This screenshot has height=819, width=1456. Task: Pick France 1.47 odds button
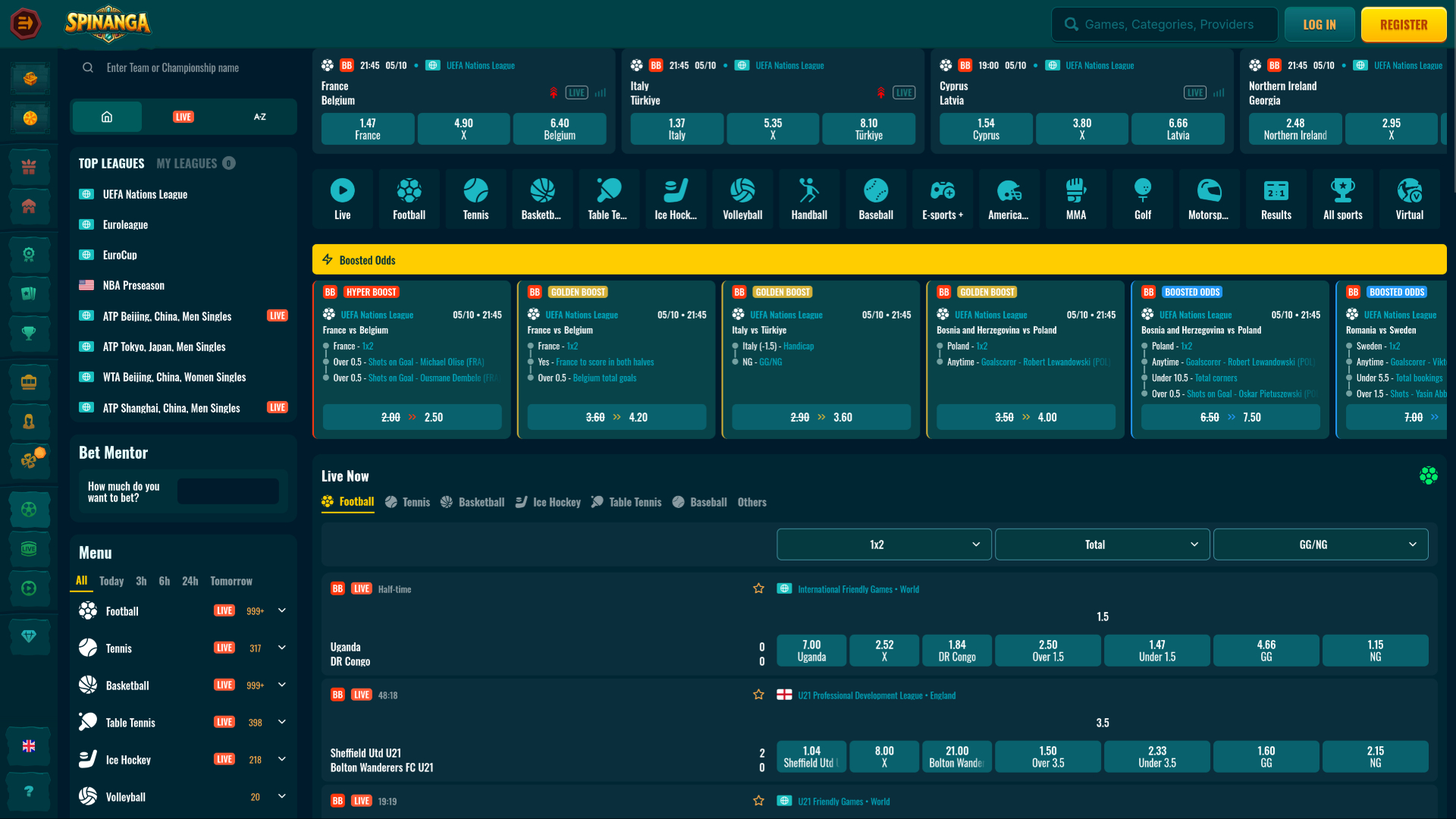click(x=368, y=129)
